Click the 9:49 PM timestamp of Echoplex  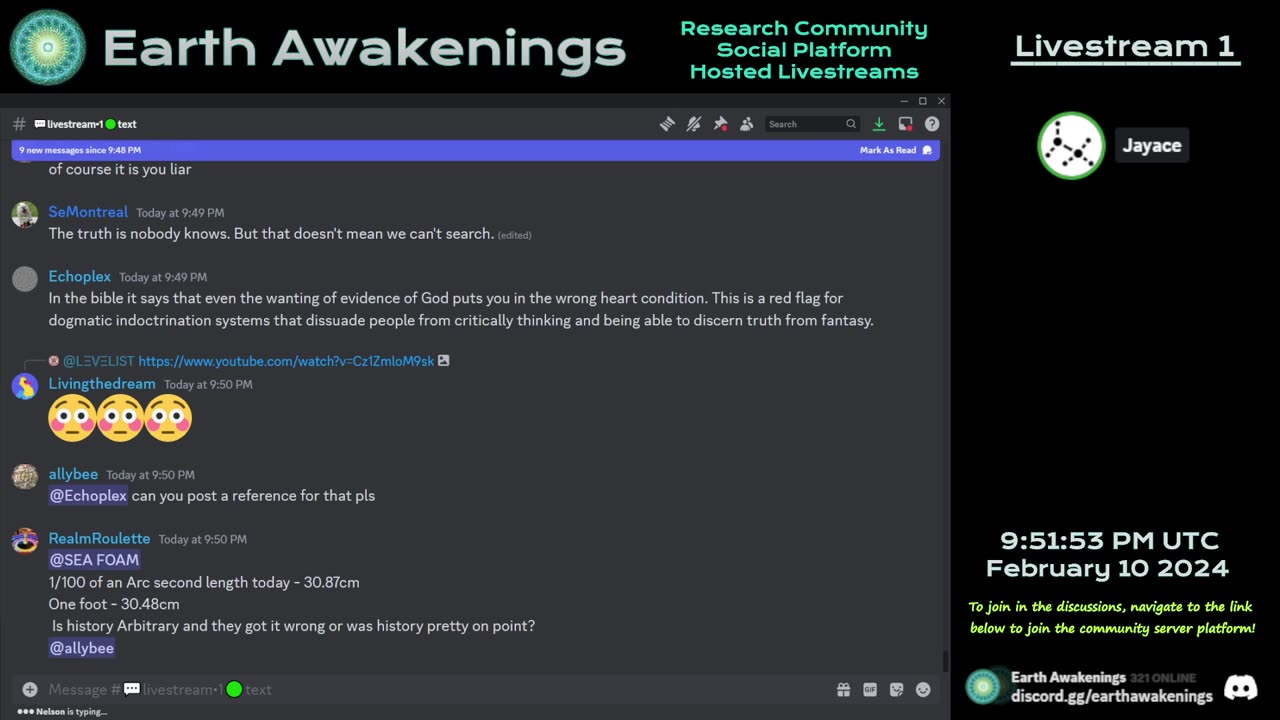coord(163,277)
